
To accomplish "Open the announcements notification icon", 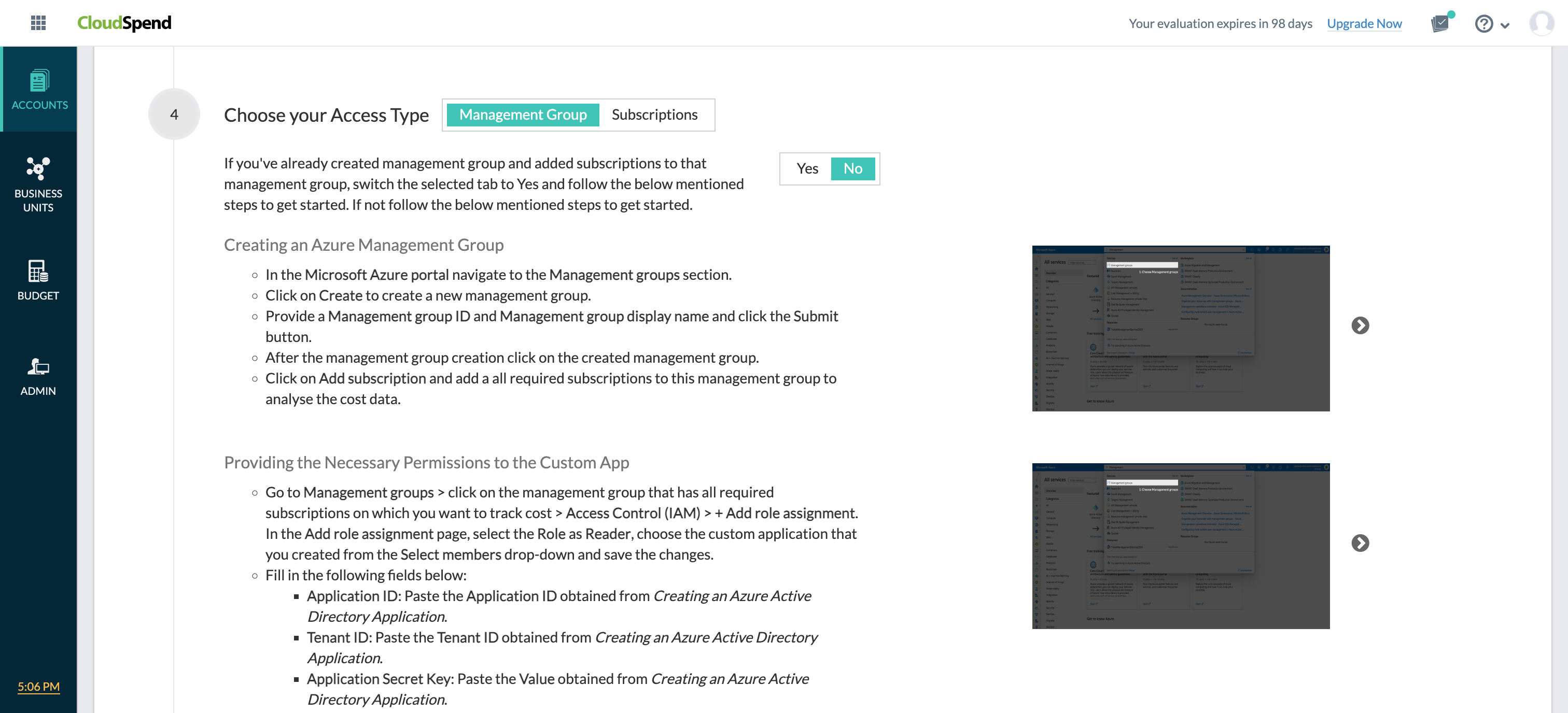I will [x=1440, y=24].
